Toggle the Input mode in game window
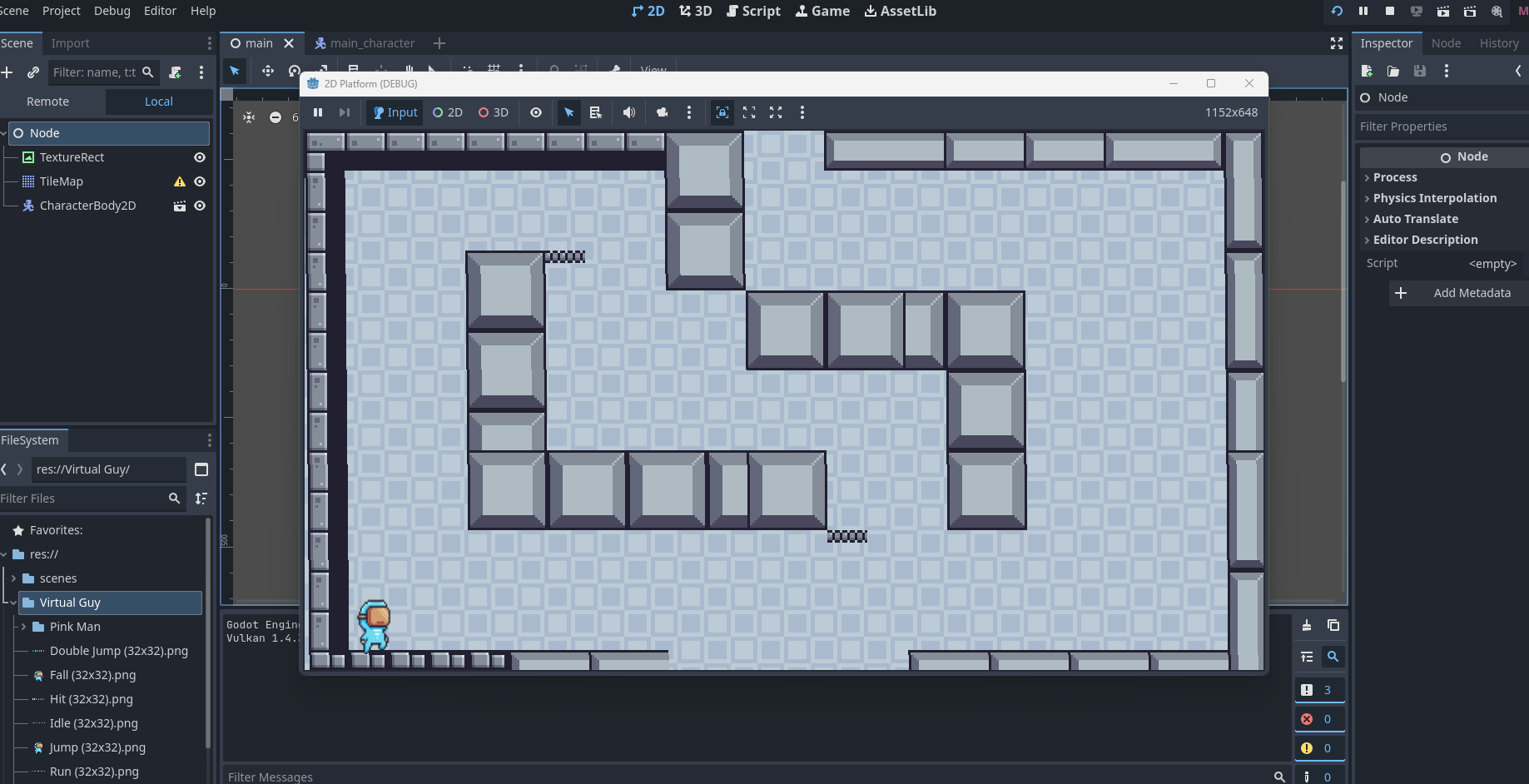 click(395, 112)
